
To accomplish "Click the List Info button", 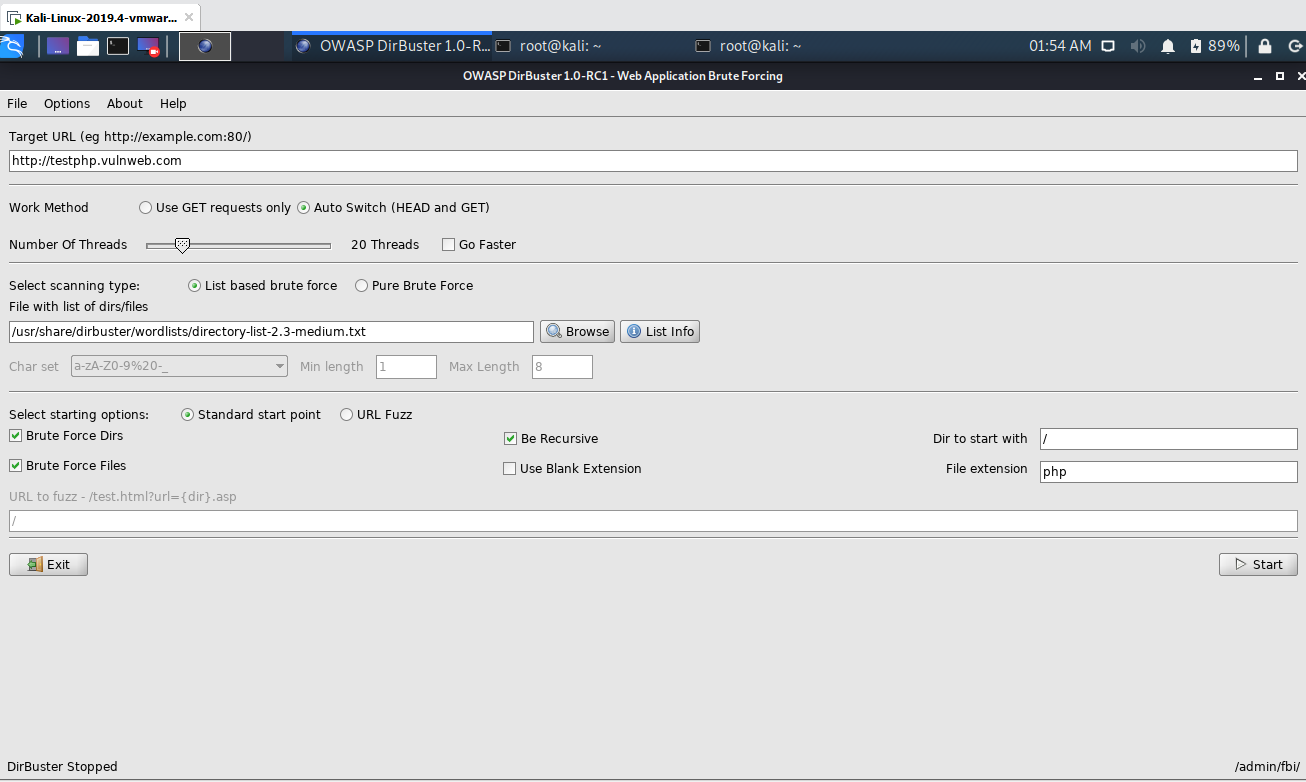I will [660, 332].
